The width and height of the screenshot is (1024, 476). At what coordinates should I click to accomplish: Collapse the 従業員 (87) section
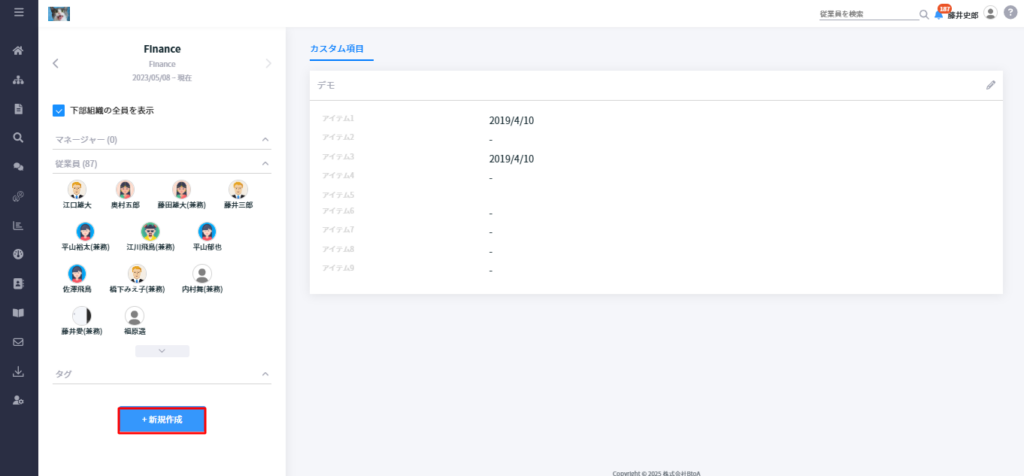point(265,163)
